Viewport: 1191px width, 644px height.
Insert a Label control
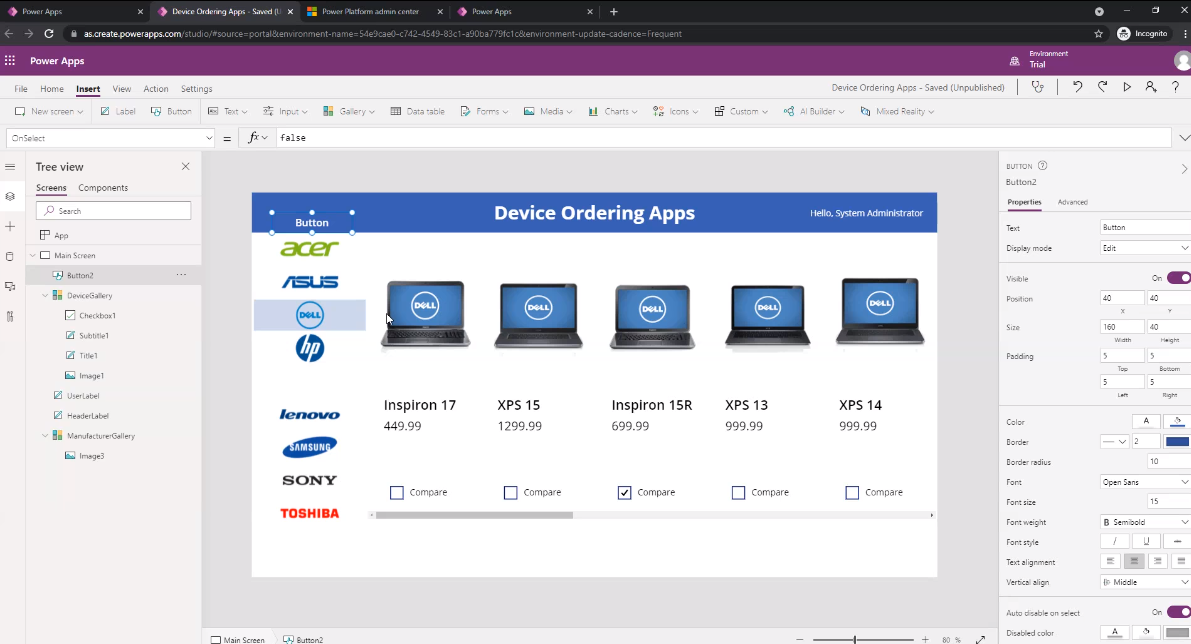point(118,111)
